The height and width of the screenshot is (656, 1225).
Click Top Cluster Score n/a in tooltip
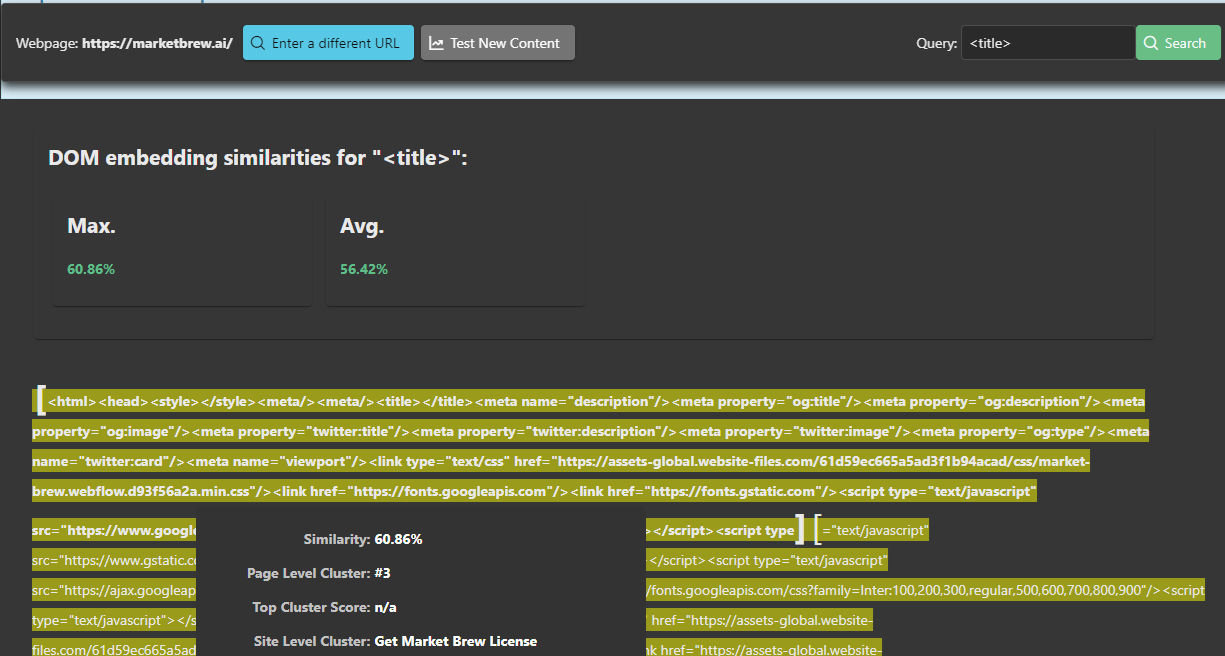pyautogui.click(x=324, y=607)
